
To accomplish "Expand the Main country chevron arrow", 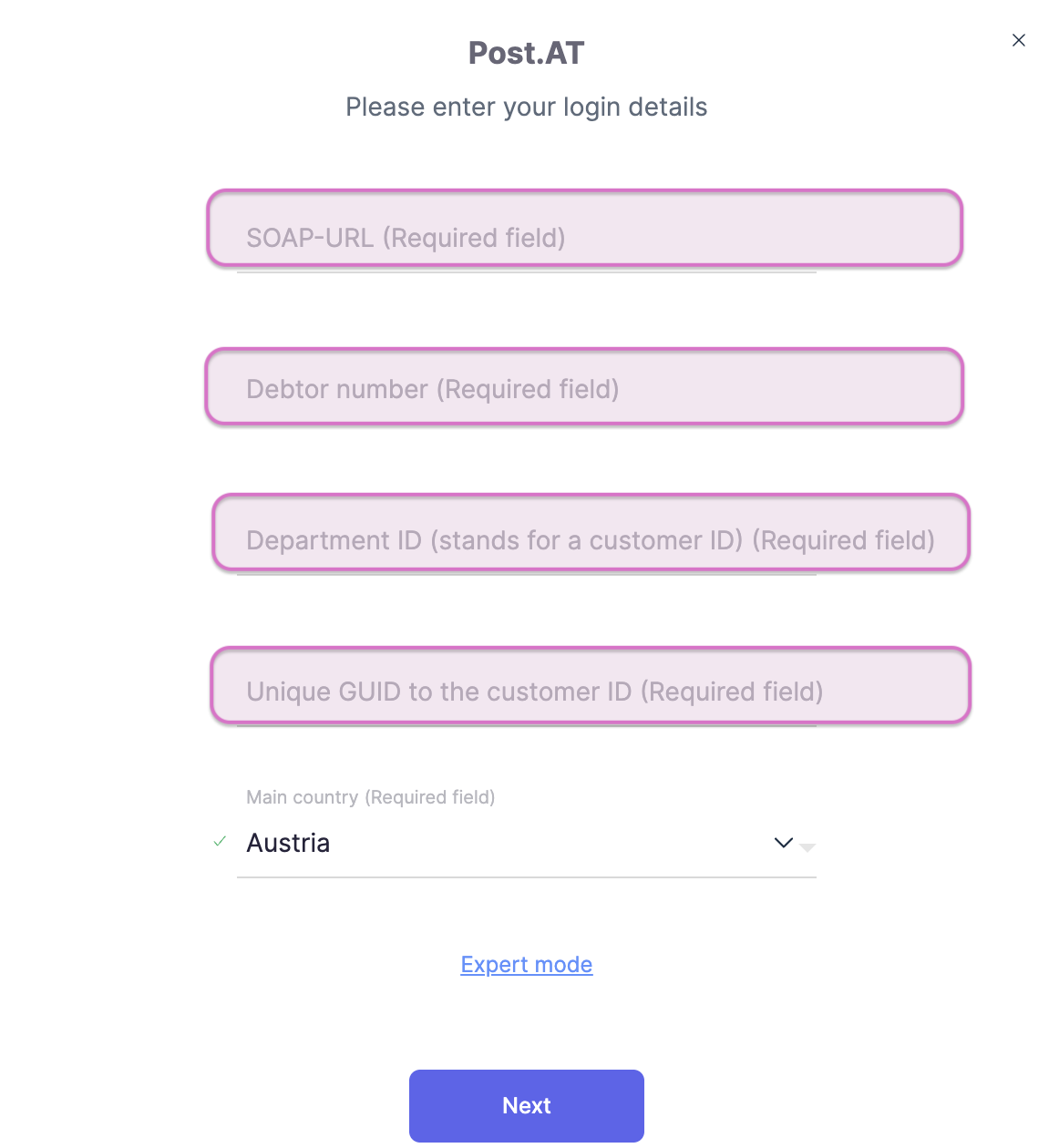I will 783,843.
